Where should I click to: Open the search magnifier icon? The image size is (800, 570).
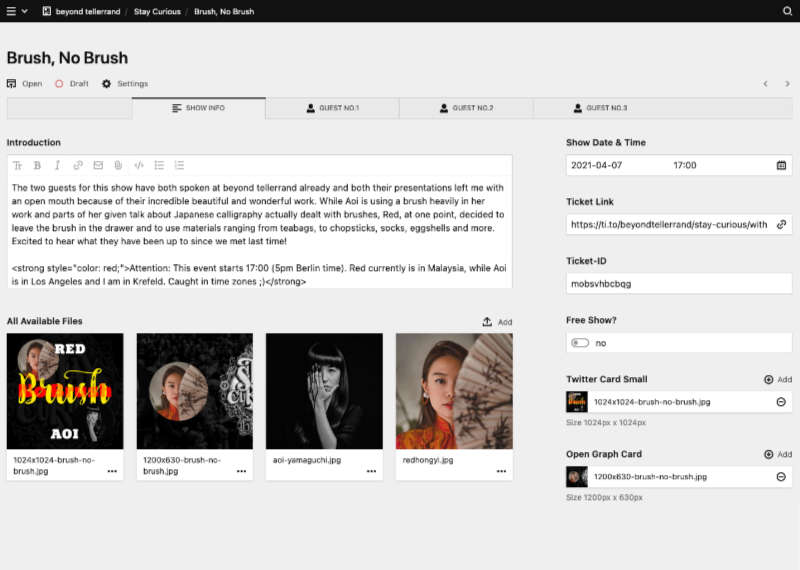(787, 11)
